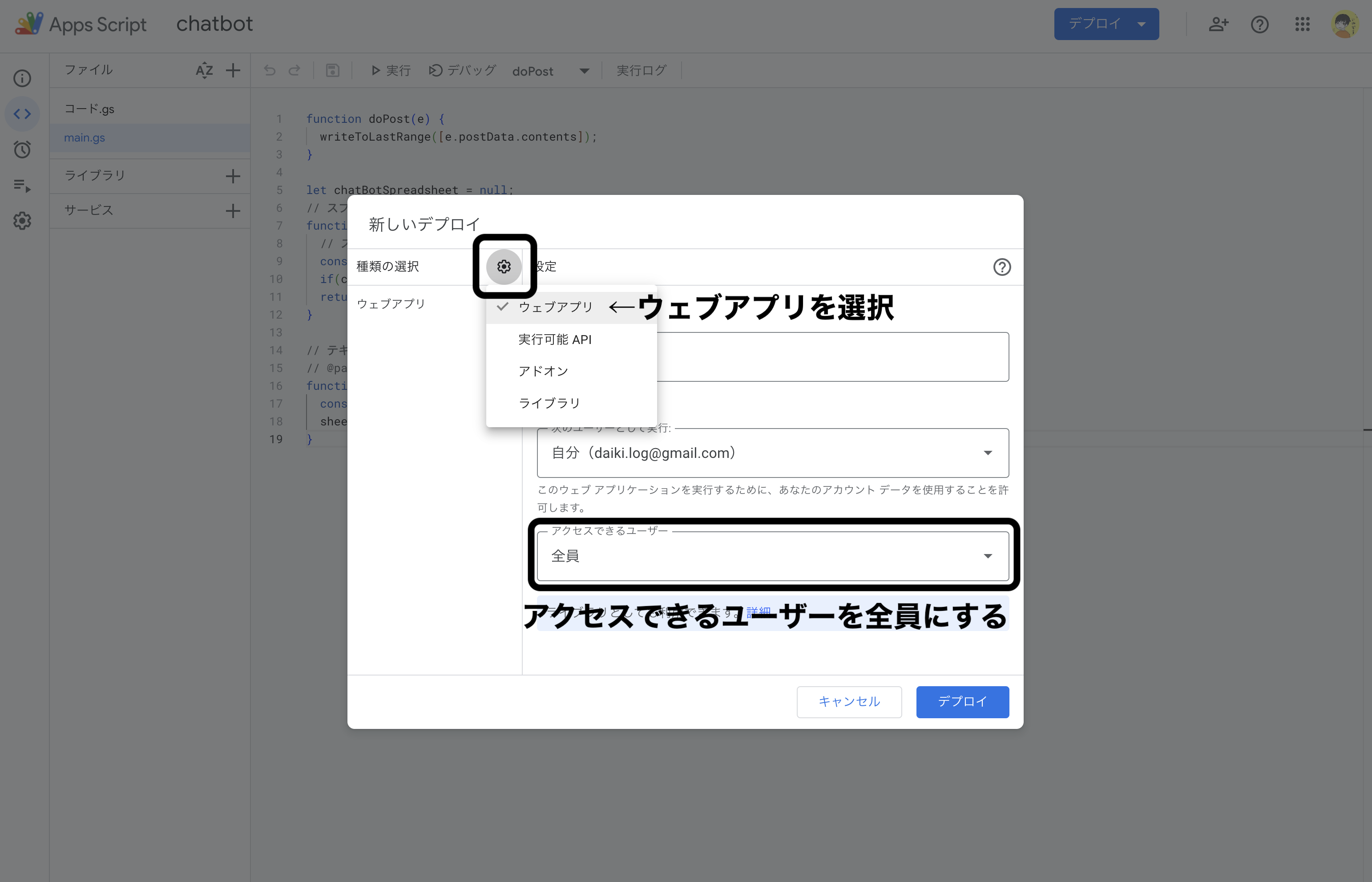Redo the last edit
The height and width of the screenshot is (882, 1372).
[x=294, y=70]
